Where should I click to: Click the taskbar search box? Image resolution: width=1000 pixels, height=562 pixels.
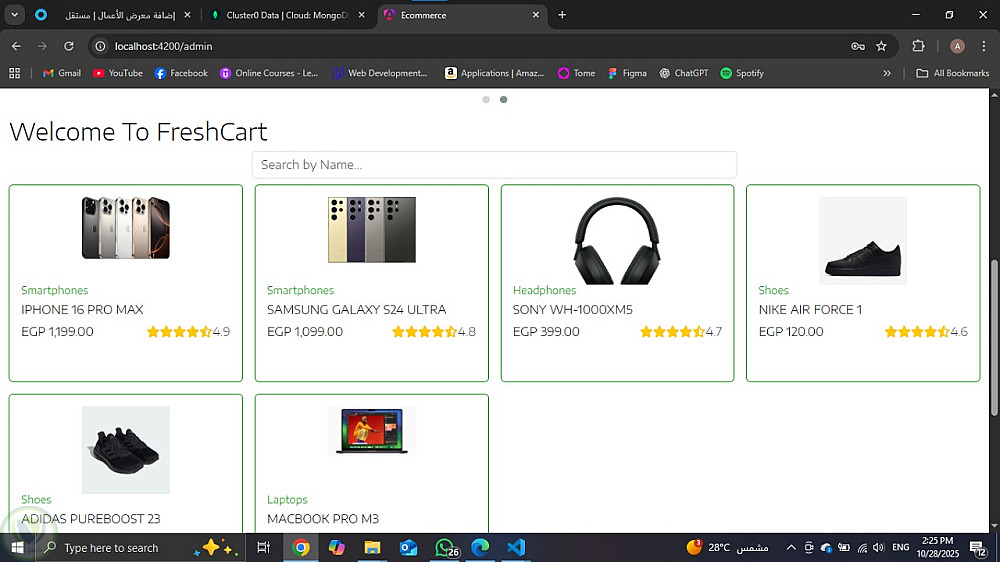[x=139, y=547]
